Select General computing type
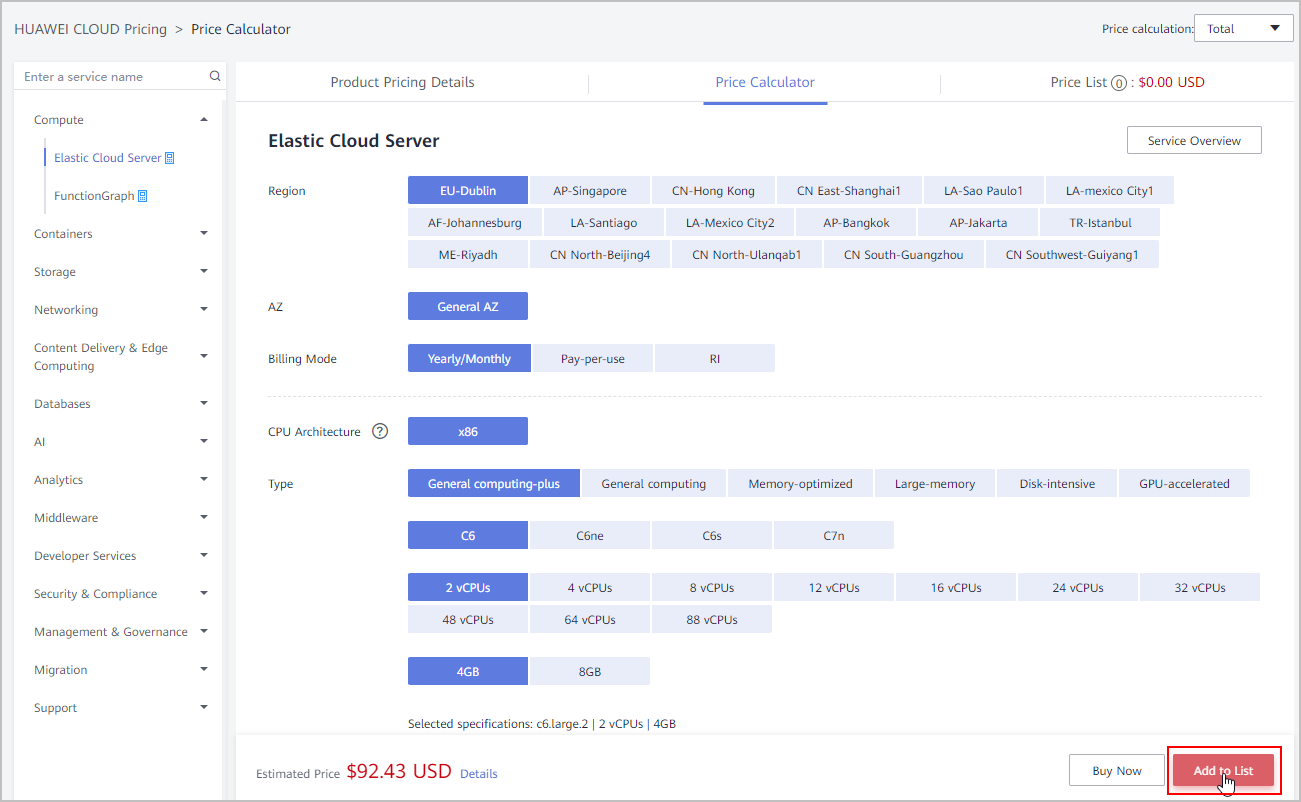 coord(654,484)
